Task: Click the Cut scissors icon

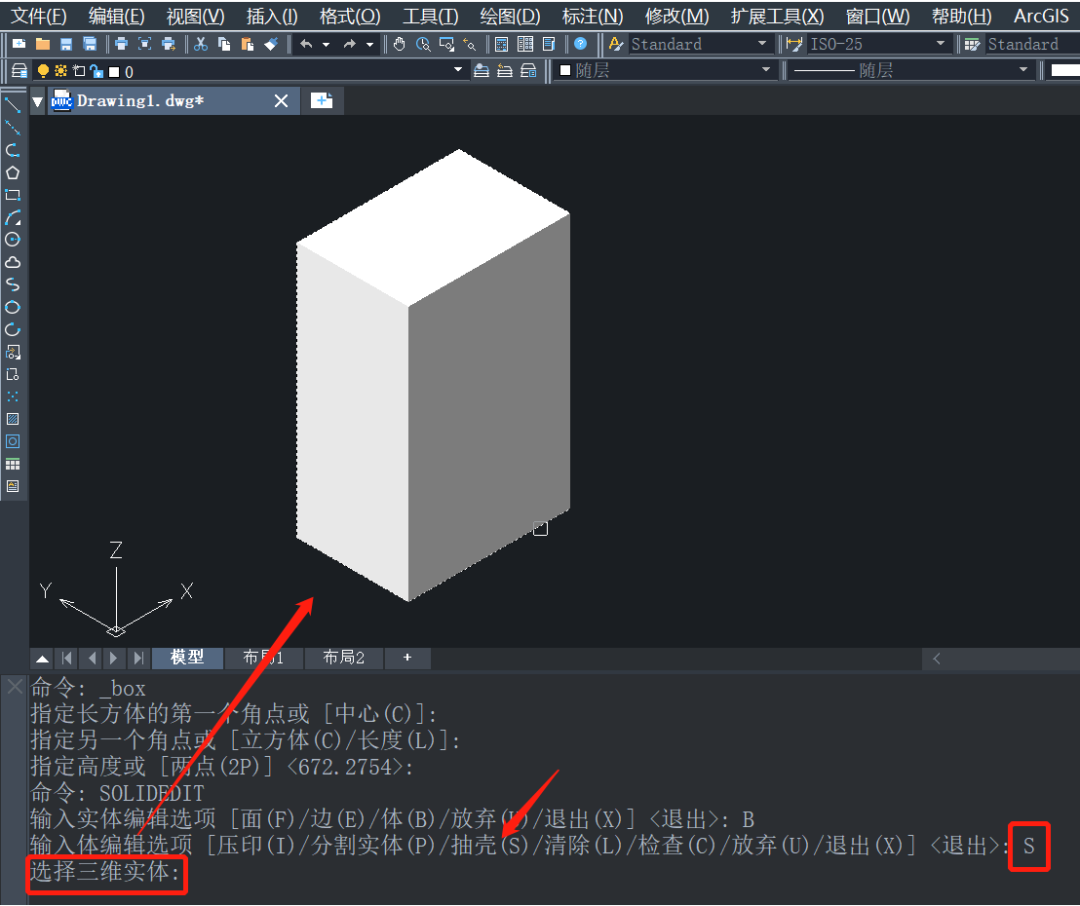Action: click(x=200, y=44)
